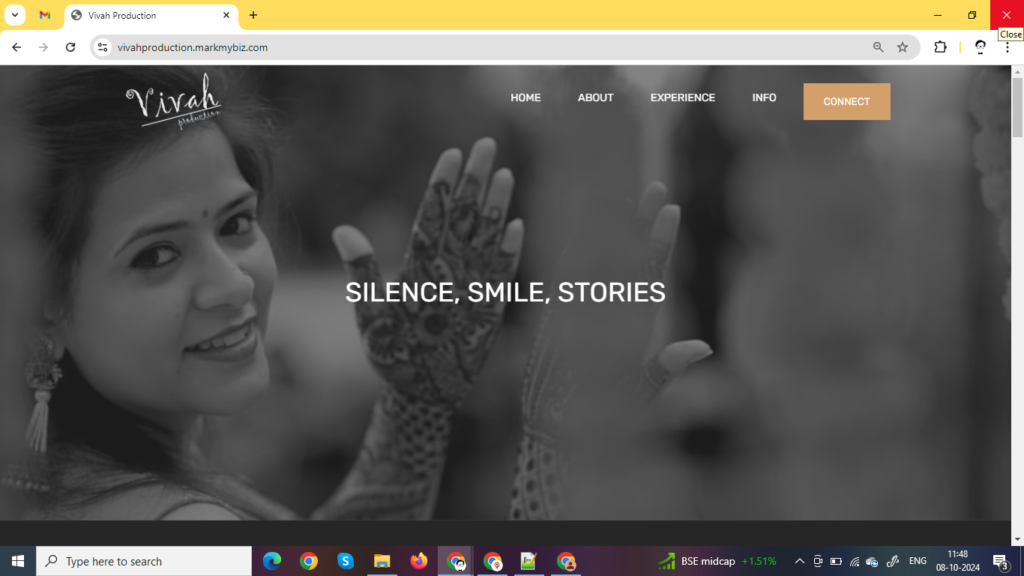The image size is (1024, 576).
Task: Open the ABOUT page link
Action: pyautogui.click(x=595, y=97)
